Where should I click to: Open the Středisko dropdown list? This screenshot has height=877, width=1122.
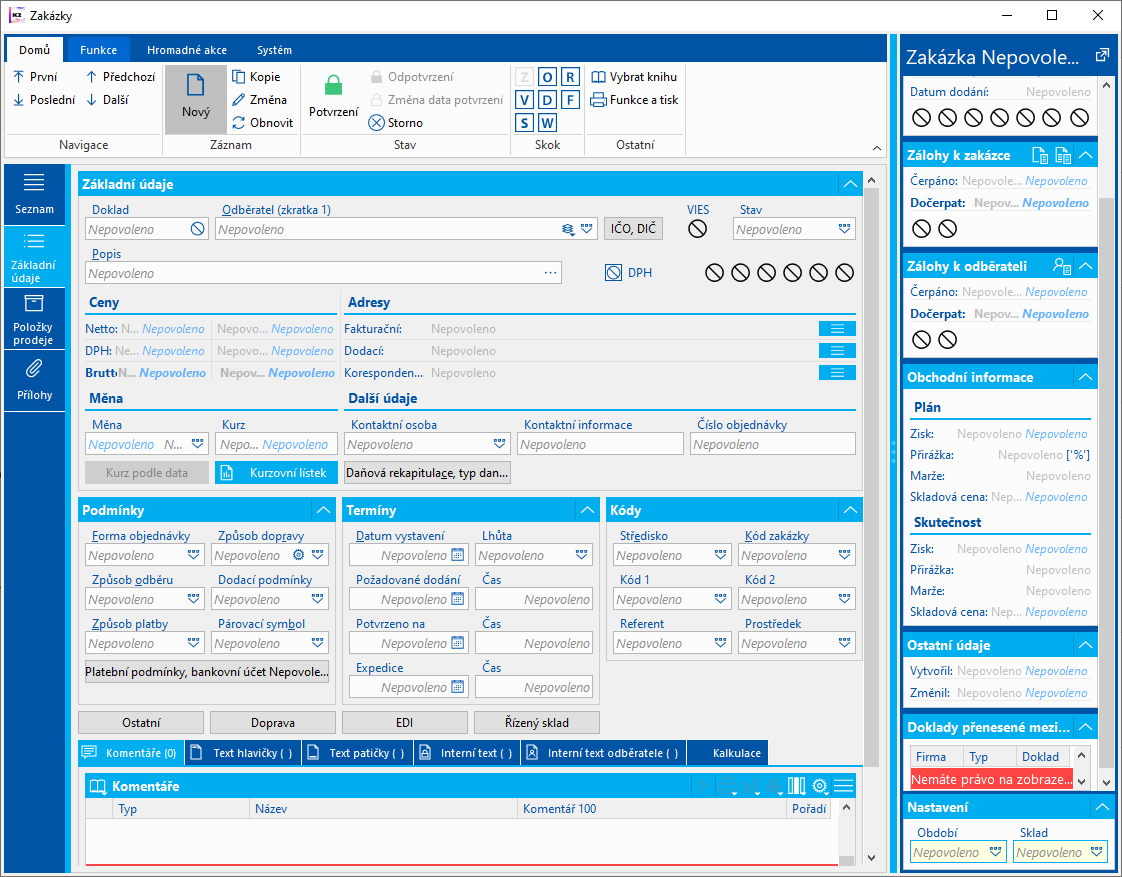click(x=721, y=556)
